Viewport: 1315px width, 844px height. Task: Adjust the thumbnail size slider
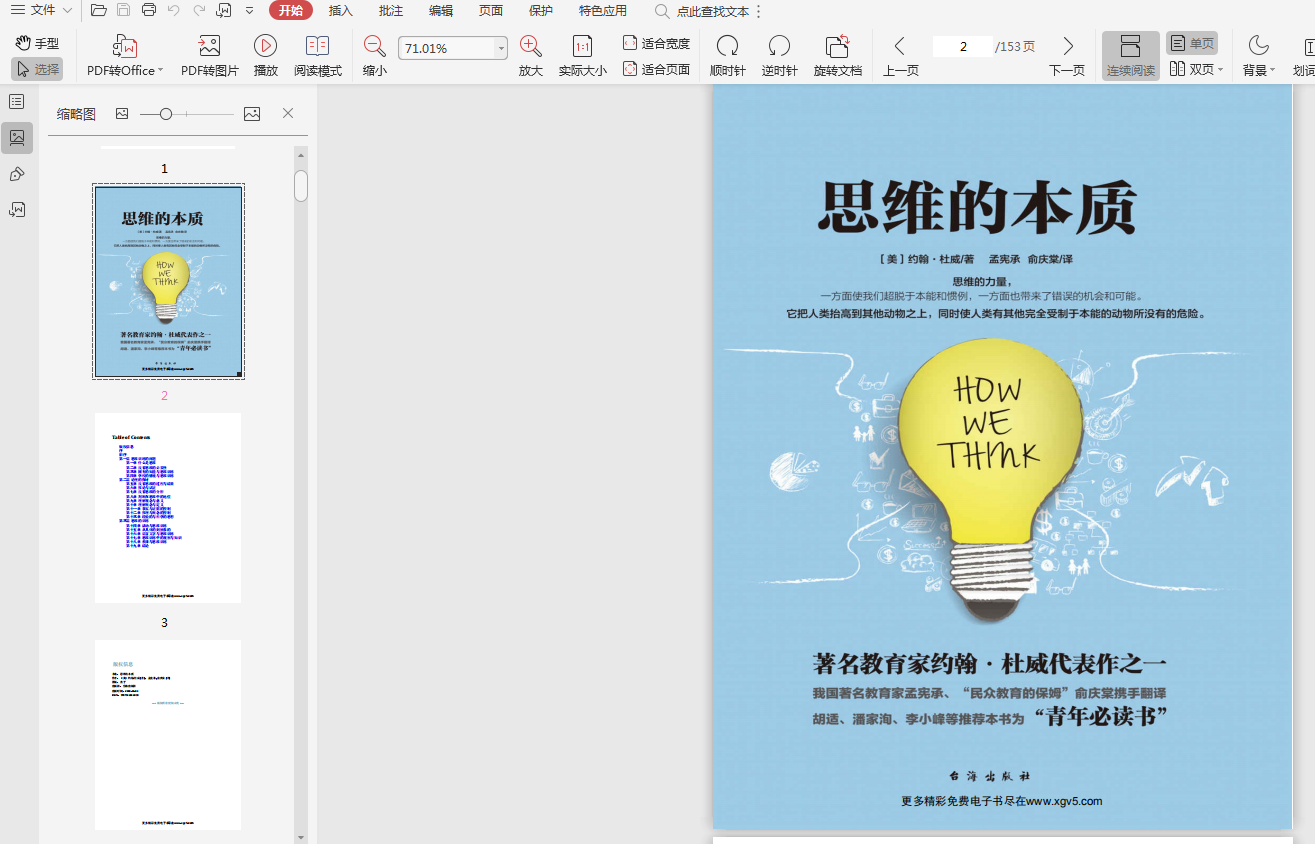(166, 114)
